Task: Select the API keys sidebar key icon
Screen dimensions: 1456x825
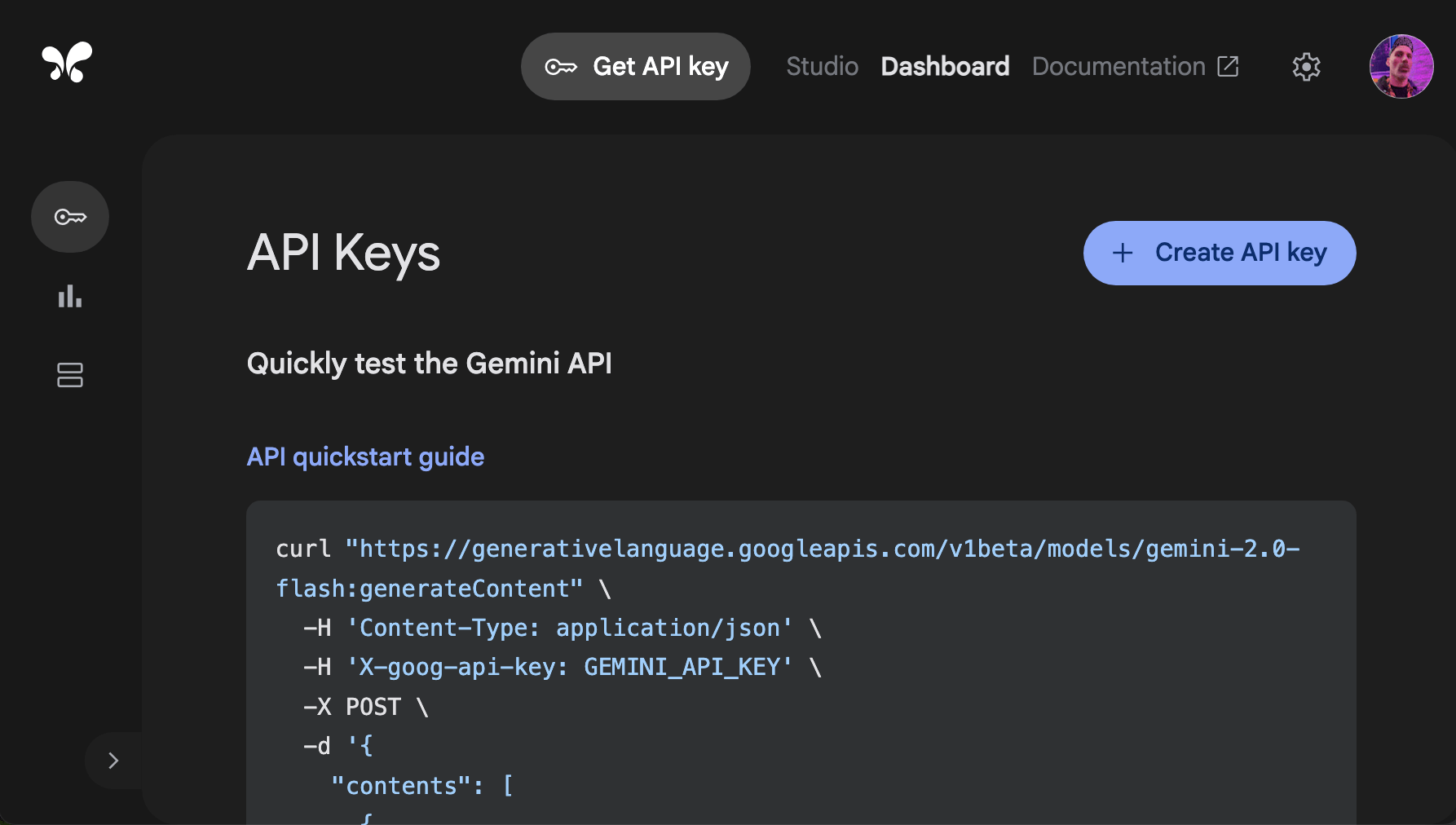Action: tap(70, 217)
